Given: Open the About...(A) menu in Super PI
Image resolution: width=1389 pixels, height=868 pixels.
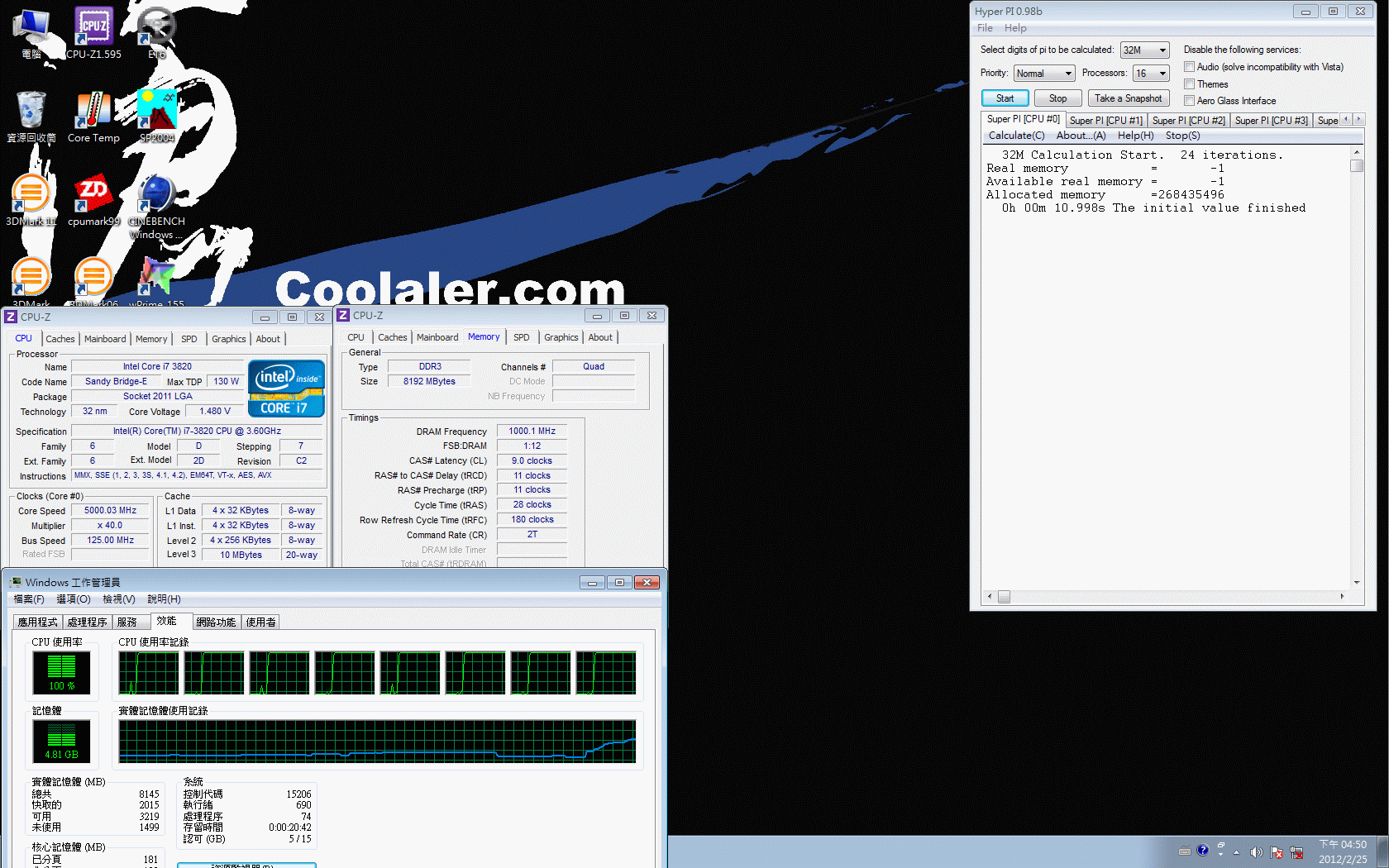Looking at the screenshot, I should (x=1081, y=136).
